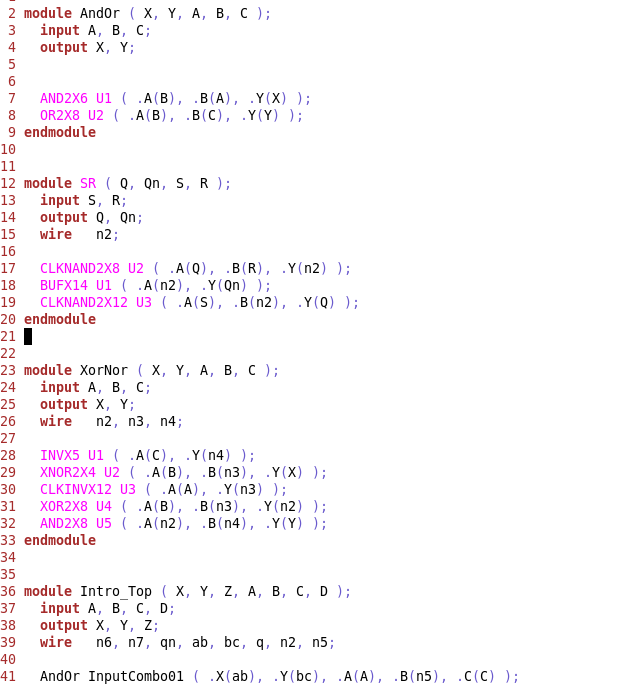The width and height of the screenshot is (630, 697).
Task: Click 'output Q, Qn;' on line 14
Action: point(91,218)
